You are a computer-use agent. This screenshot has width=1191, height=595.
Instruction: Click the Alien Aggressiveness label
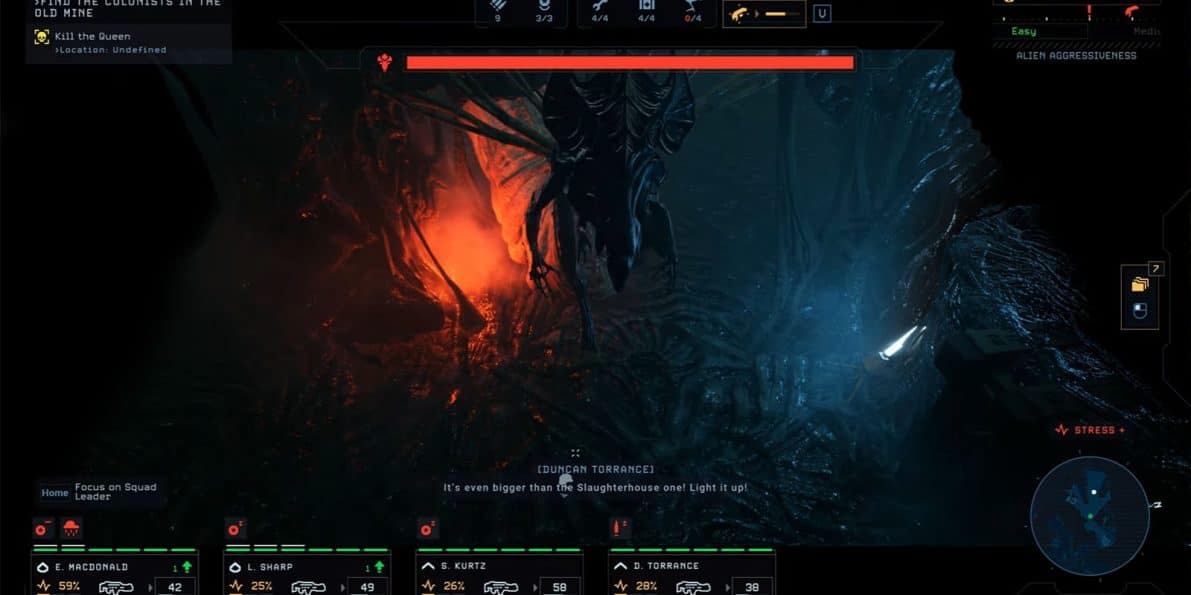pos(1076,56)
